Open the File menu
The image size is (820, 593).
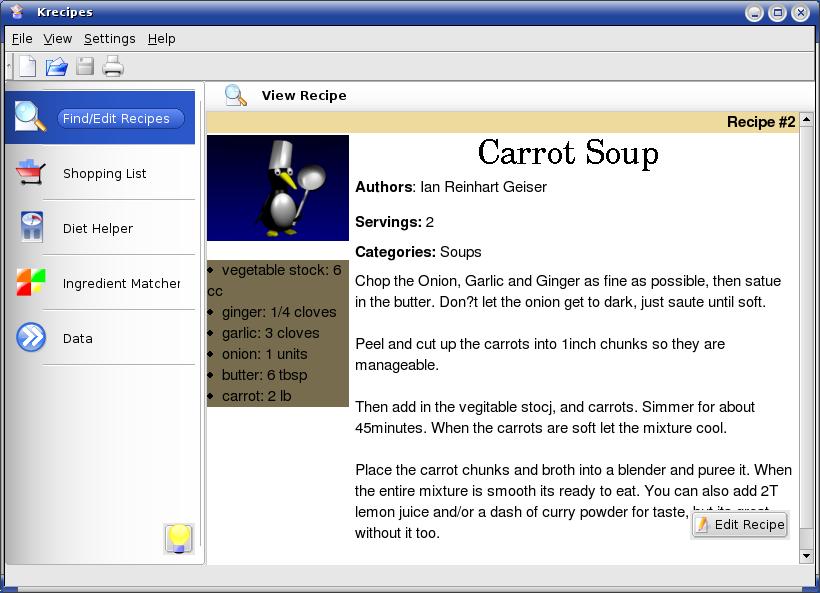coord(22,39)
